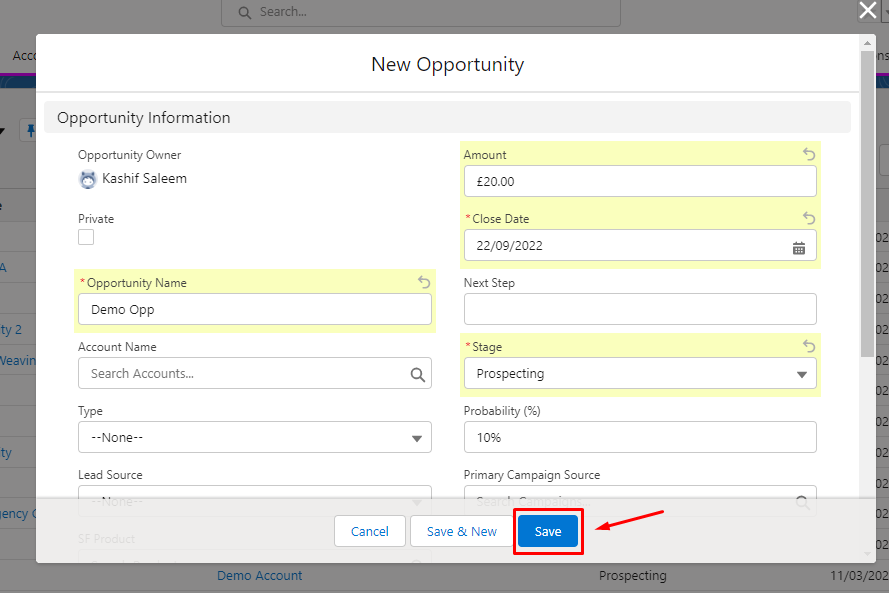Click the undo icon next to Close Date
Viewport: 889px width, 593px height.
pos(809,218)
